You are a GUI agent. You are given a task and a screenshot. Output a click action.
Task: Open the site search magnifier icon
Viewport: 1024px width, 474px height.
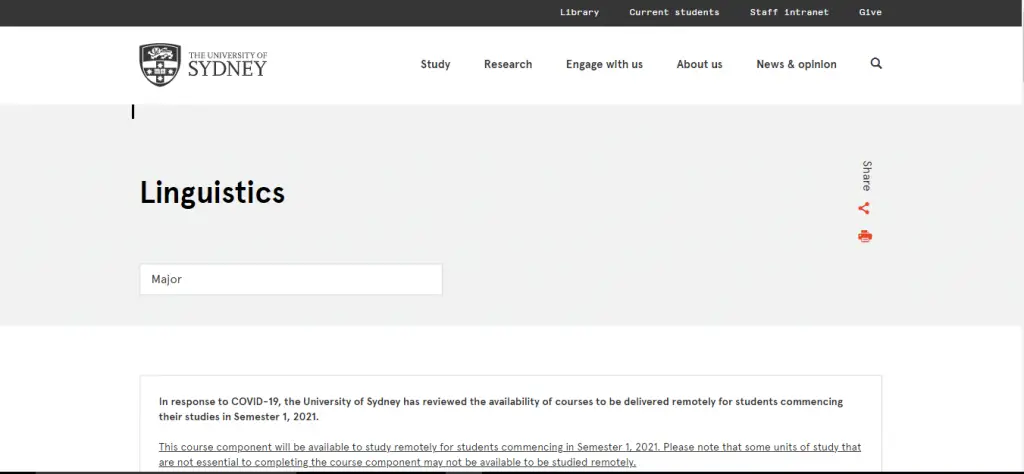click(x=876, y=63)
